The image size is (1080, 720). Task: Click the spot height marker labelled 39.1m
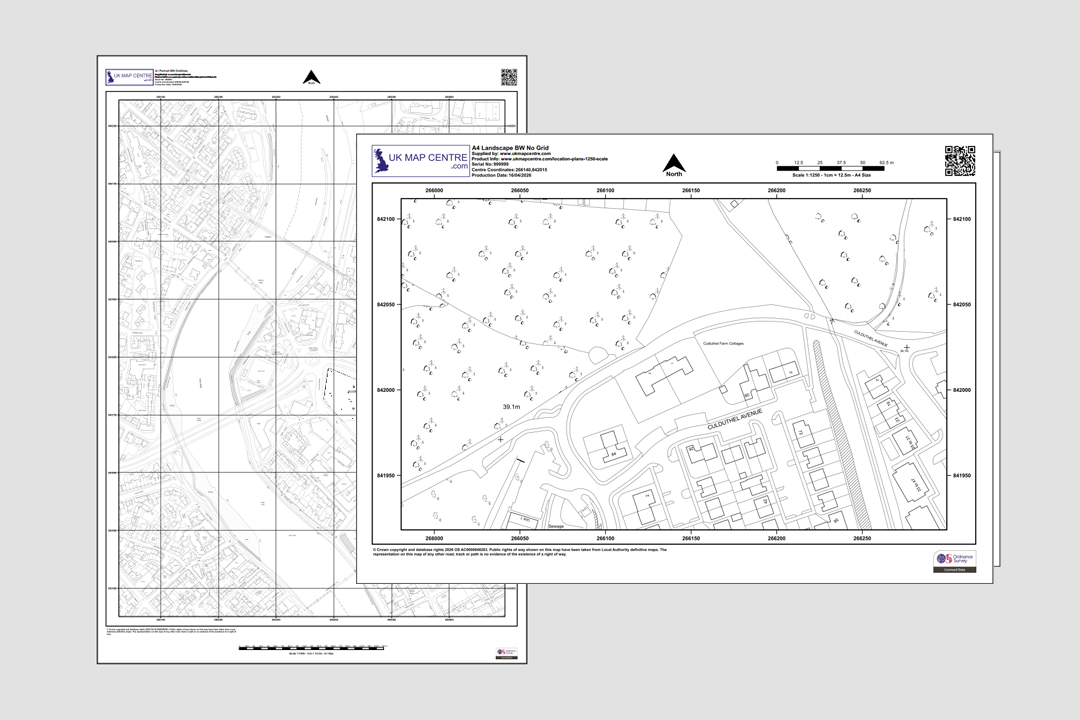click(x=512, y=407)
